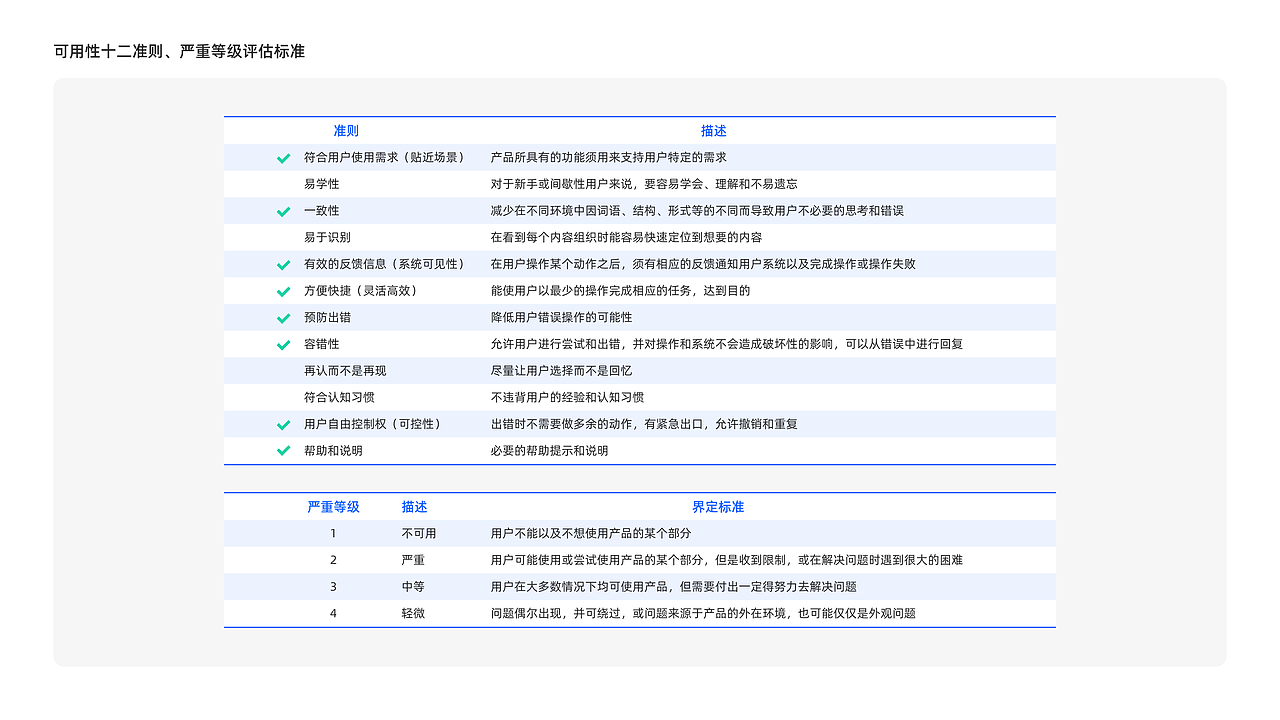
Task: Click description 降低用户错误操作的可能性
Action: [x=561, y=317]
